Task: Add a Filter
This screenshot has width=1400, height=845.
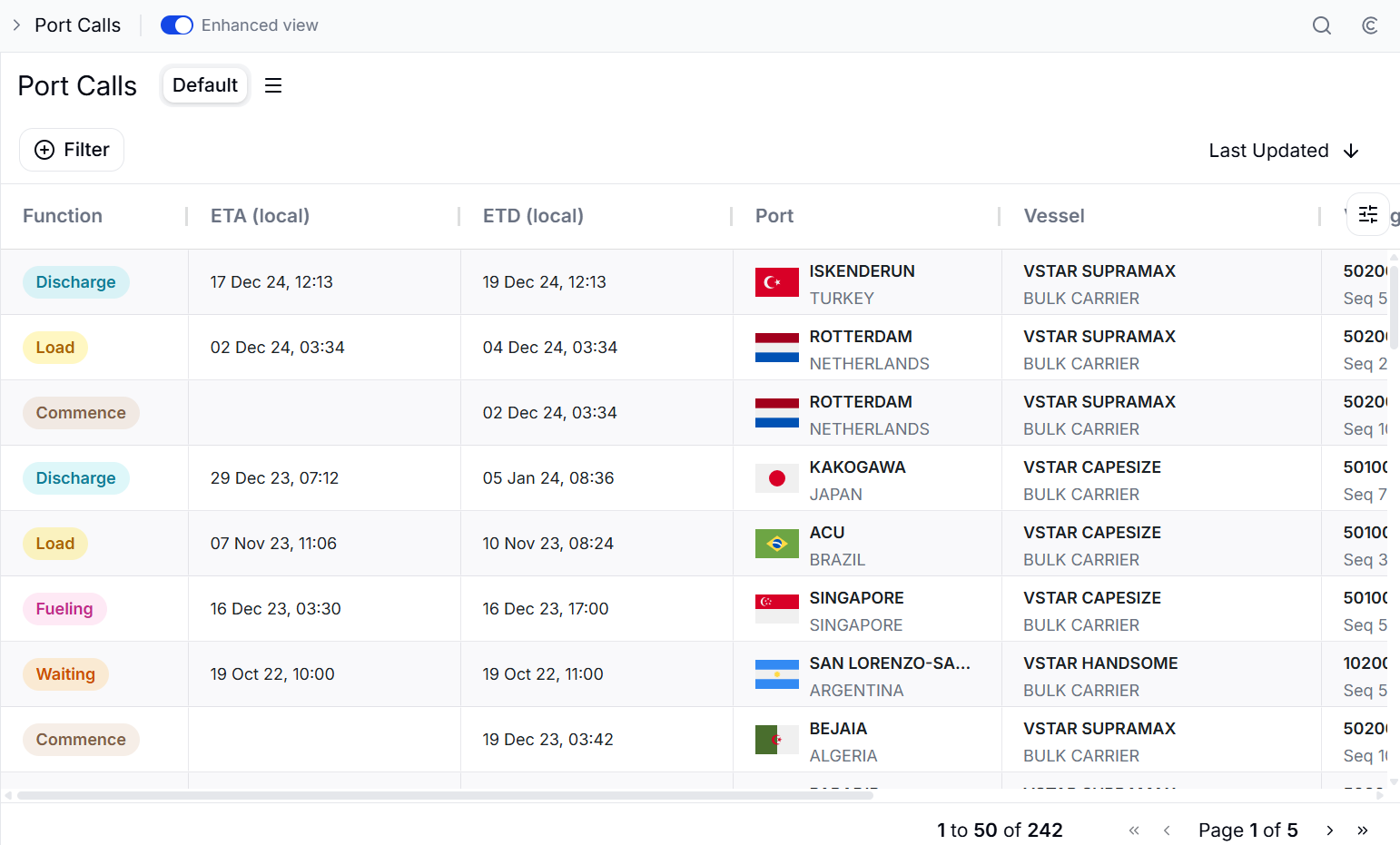Action: coord(72,150)
